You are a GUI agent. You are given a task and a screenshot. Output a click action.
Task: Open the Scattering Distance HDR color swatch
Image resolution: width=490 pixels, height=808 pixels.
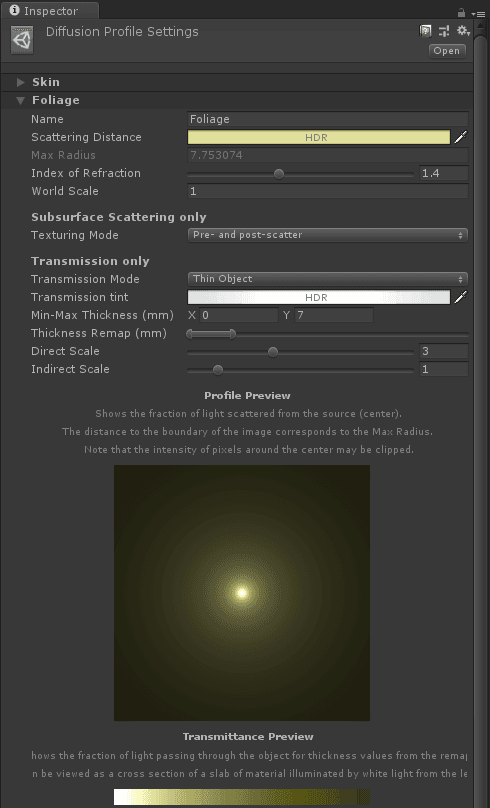318,137
